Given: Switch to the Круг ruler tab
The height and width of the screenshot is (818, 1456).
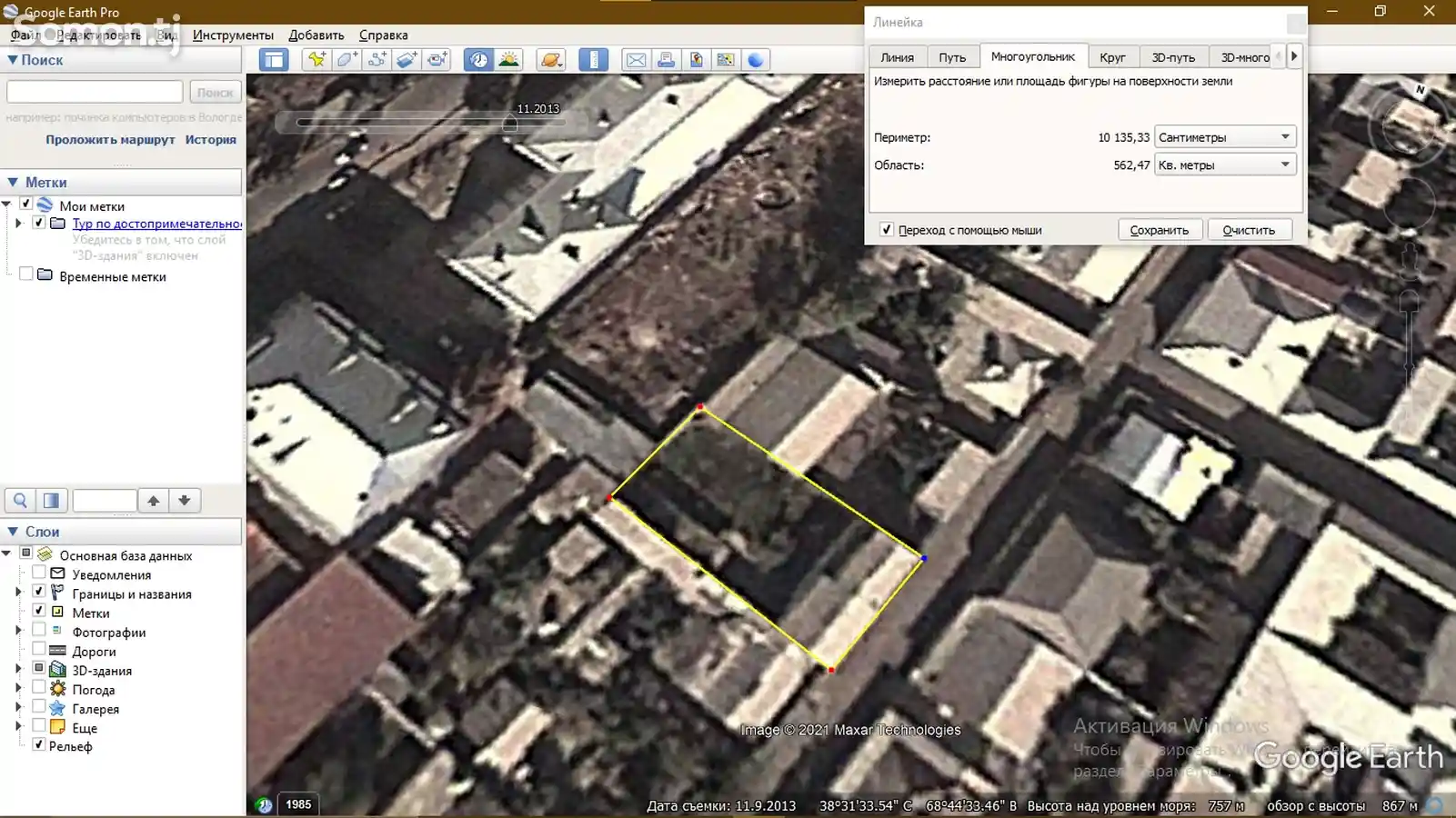Looking at the screenshot, I should click(1112, 56).
